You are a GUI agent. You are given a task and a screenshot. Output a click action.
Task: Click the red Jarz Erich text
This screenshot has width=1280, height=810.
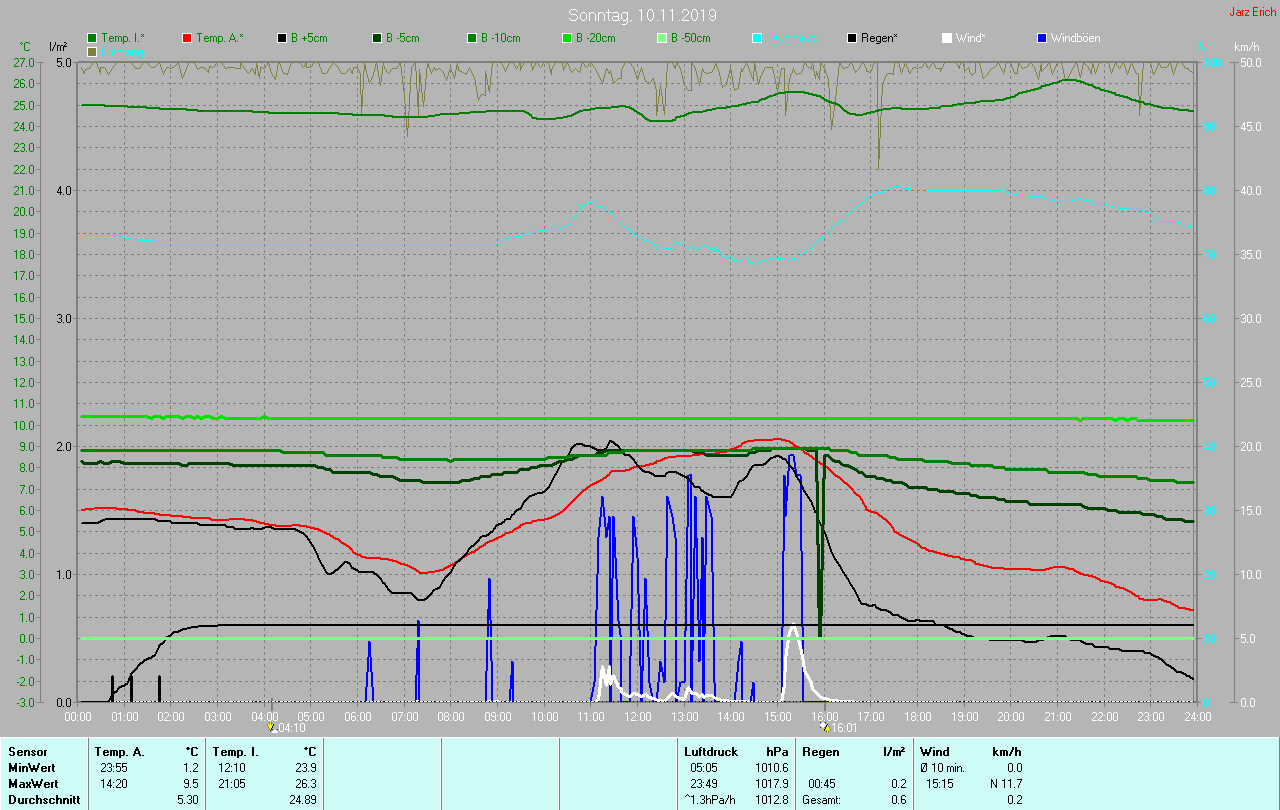coord(1252,12)
